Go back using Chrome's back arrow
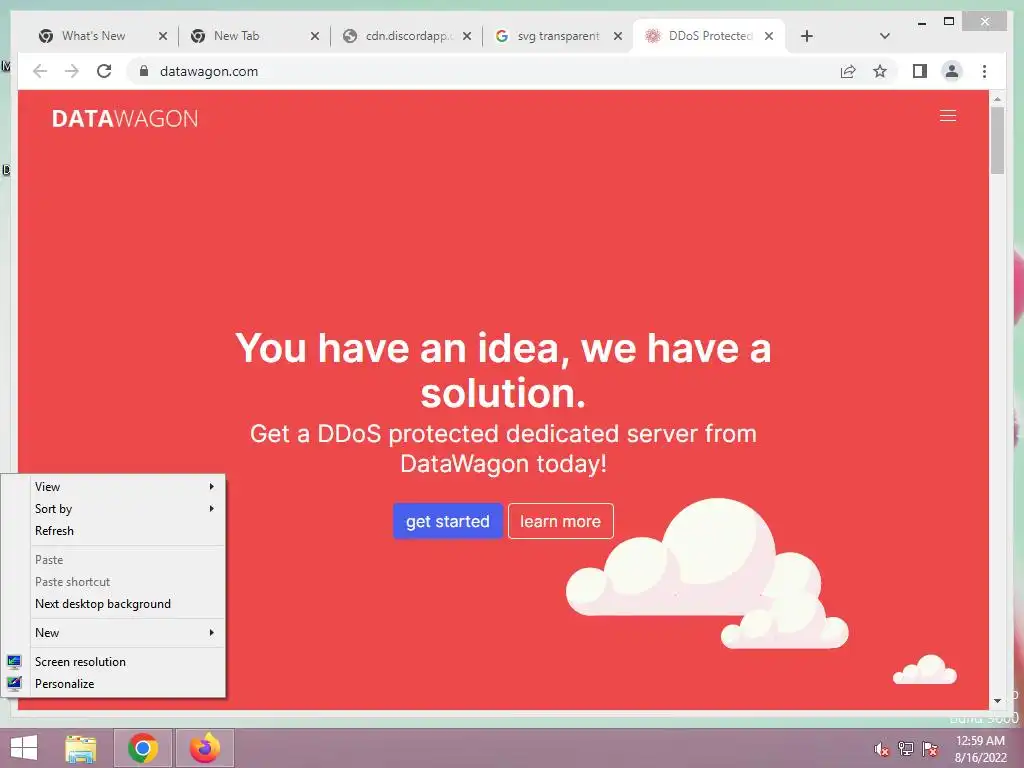This screenshot has width=1024, height=768. click(40, 71)
